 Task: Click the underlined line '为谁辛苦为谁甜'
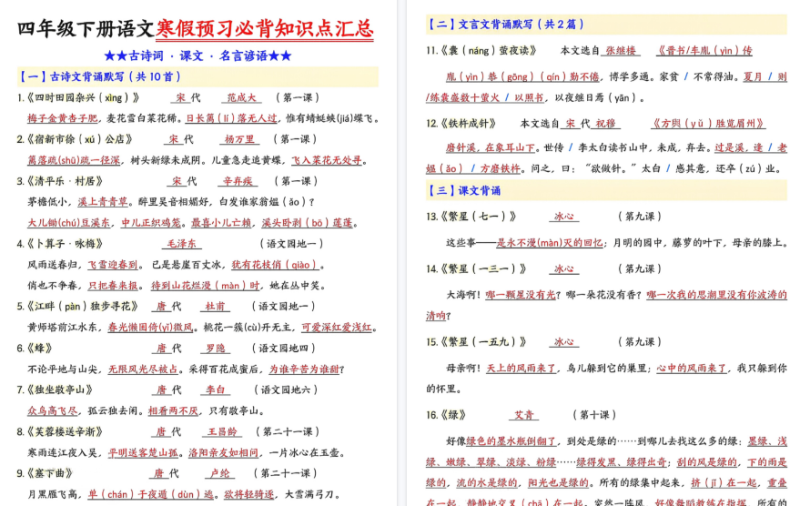304,369
